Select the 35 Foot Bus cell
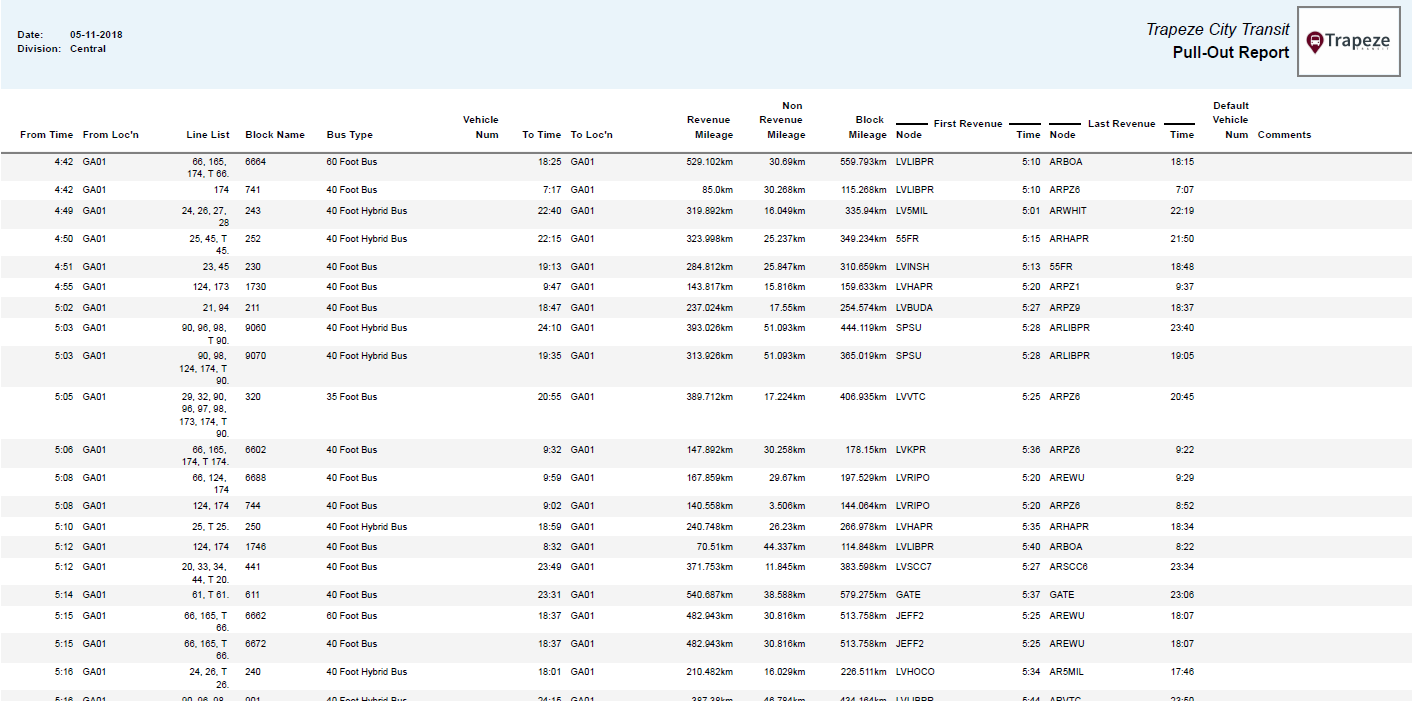This screenshot has width=1417, height=701. (x=352, y=397)
